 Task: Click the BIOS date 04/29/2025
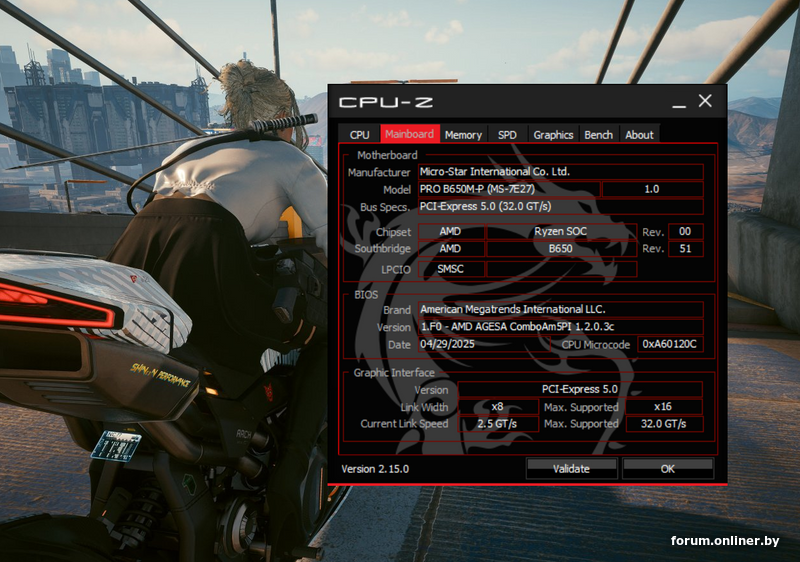point(484,344)
